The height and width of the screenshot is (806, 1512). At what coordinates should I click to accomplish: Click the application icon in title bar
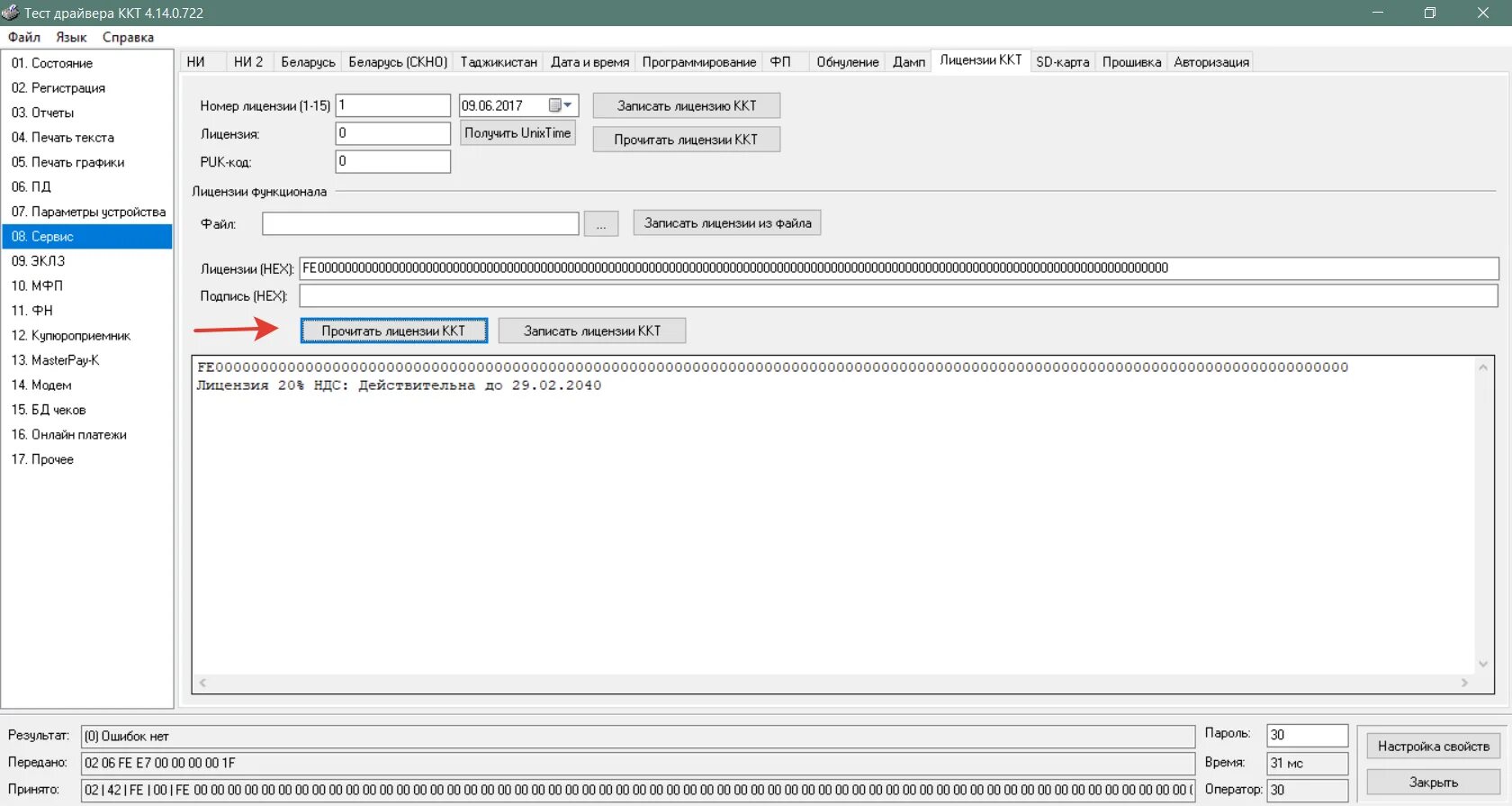(11, 13)
